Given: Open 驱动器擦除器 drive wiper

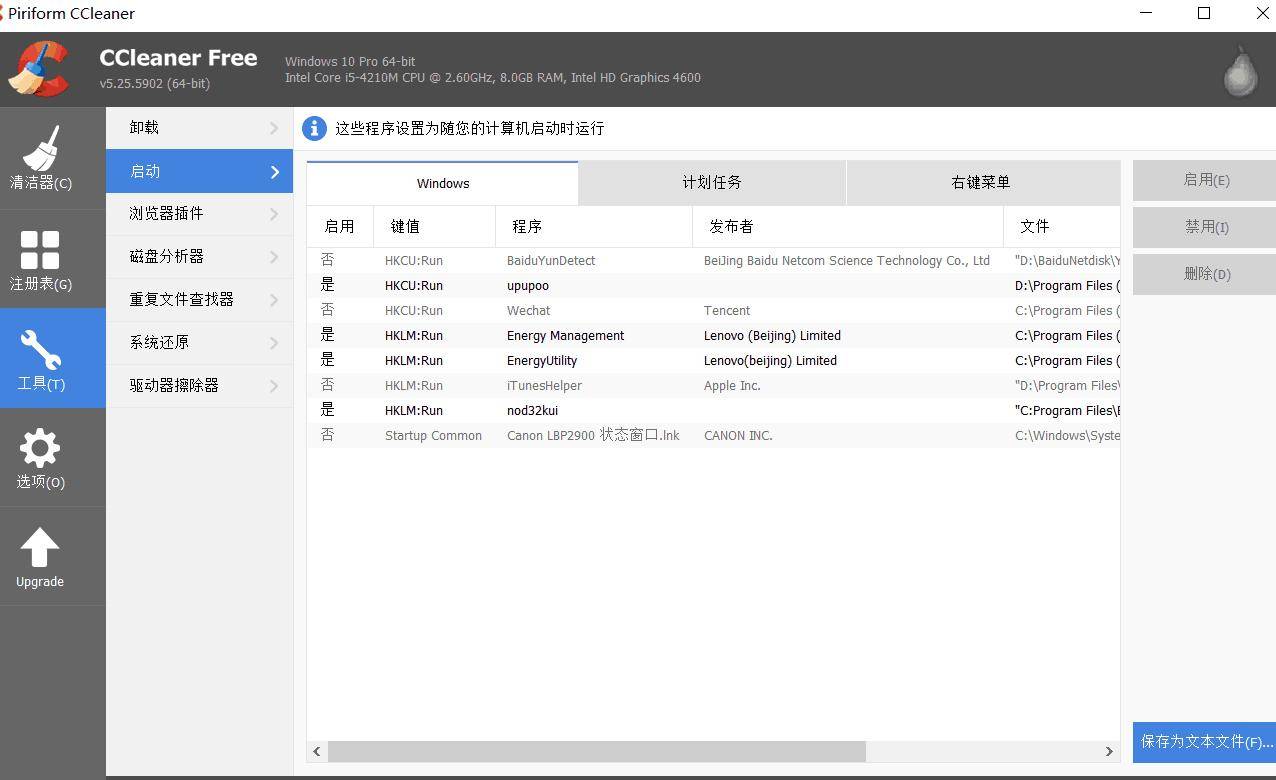Looking at the screenshot, I should (x=199, y=385).
